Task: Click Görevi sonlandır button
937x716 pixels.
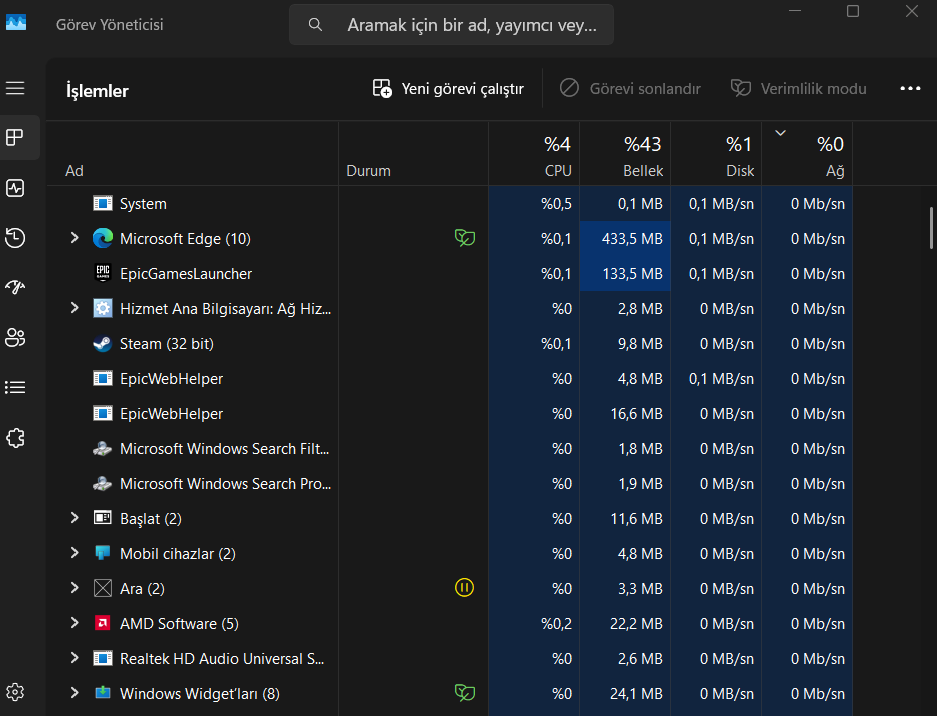Action: coord(630,88)
